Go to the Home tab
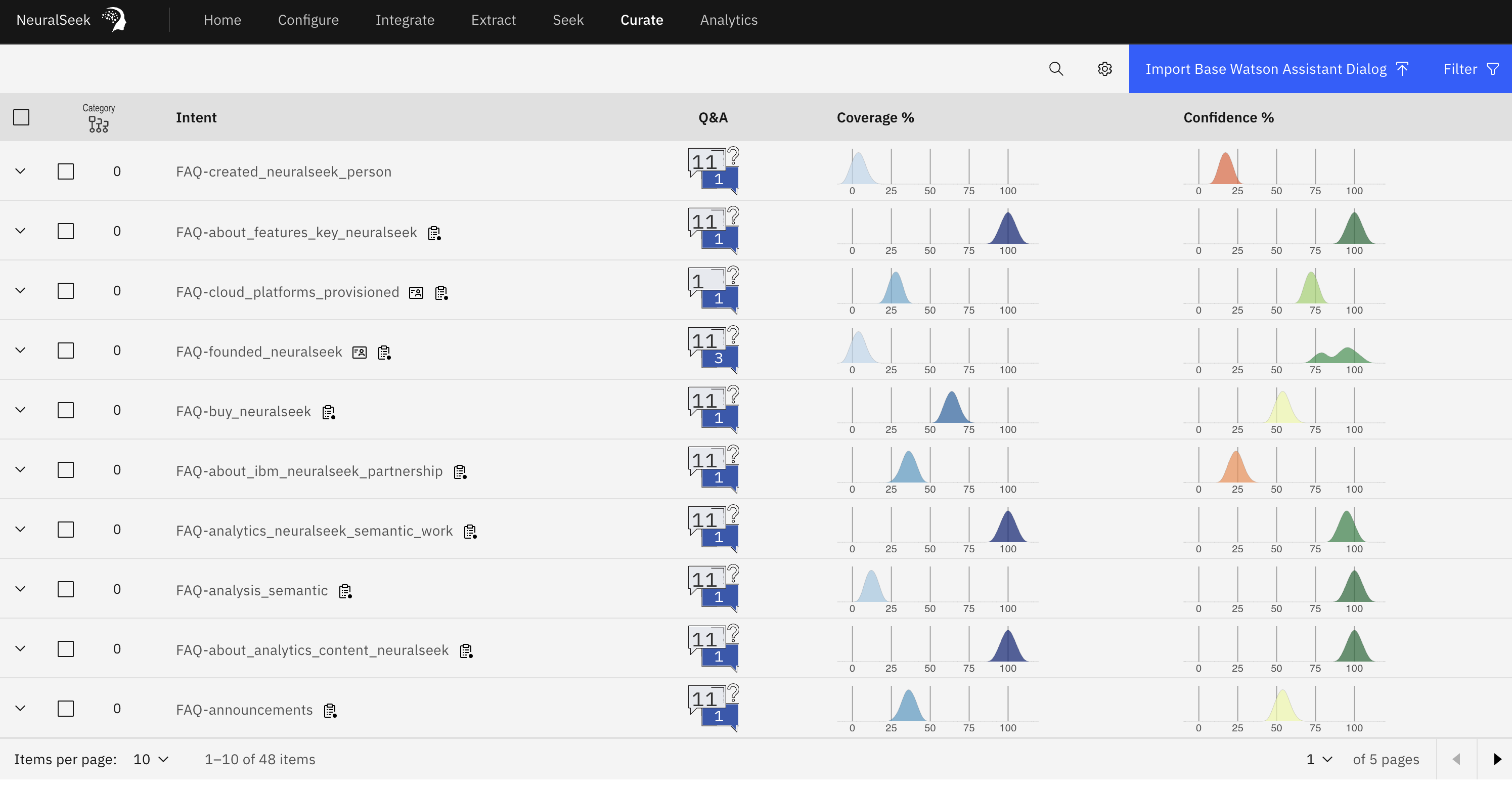This screenshot has width=1512, height=786. coord(223,20)
